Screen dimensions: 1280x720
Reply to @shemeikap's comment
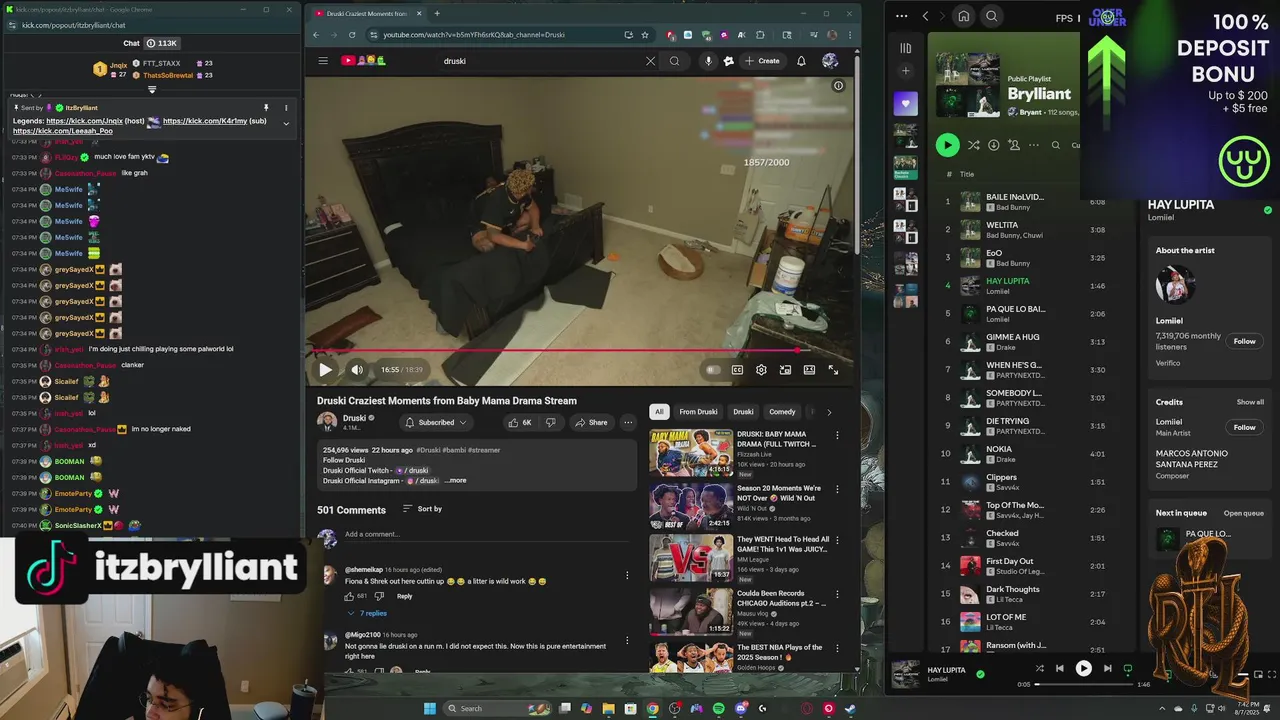pos(404,596)
